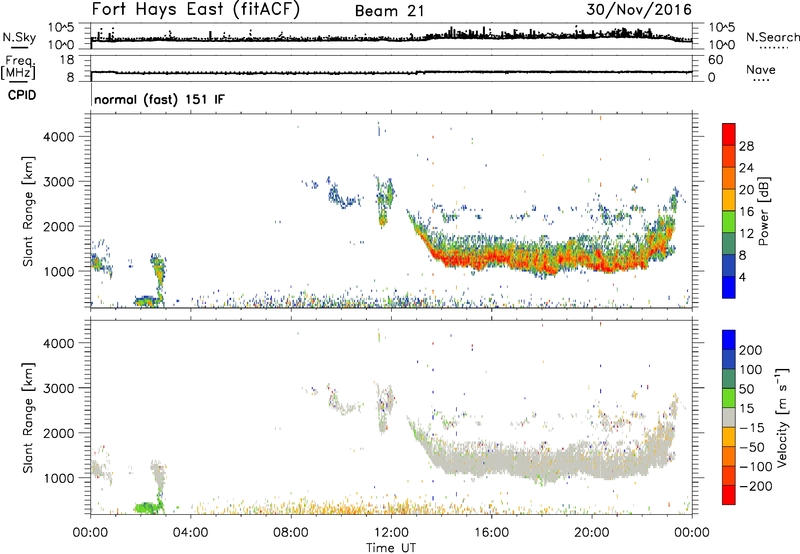Click the date "30/Nov/2016"
This screenshot has height=554, width=800.
(x=639, y=10)
